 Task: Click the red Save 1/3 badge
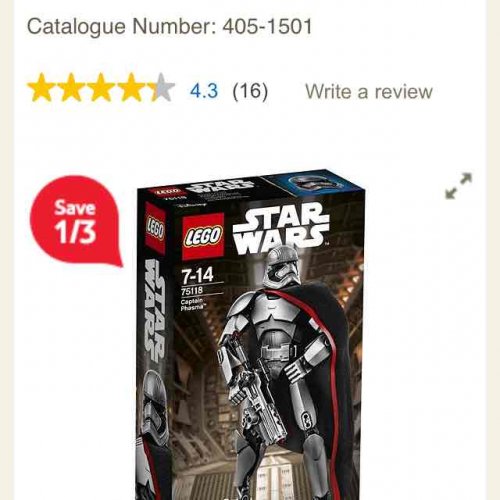(x=76, y=220)
